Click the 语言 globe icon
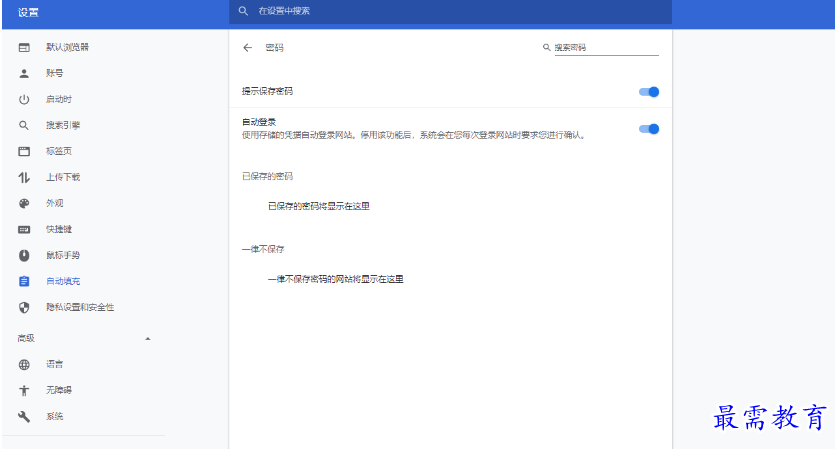 tap(24, 365)
